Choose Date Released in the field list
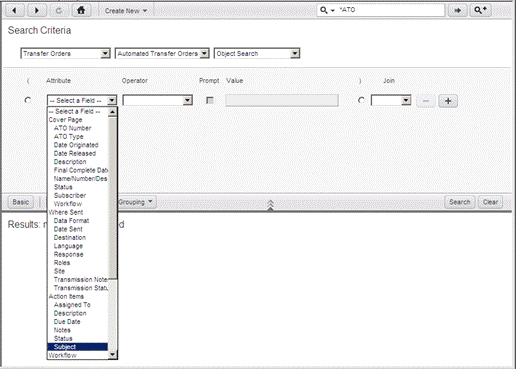Viewport: 516px width, 369px height. pos(78,153)
